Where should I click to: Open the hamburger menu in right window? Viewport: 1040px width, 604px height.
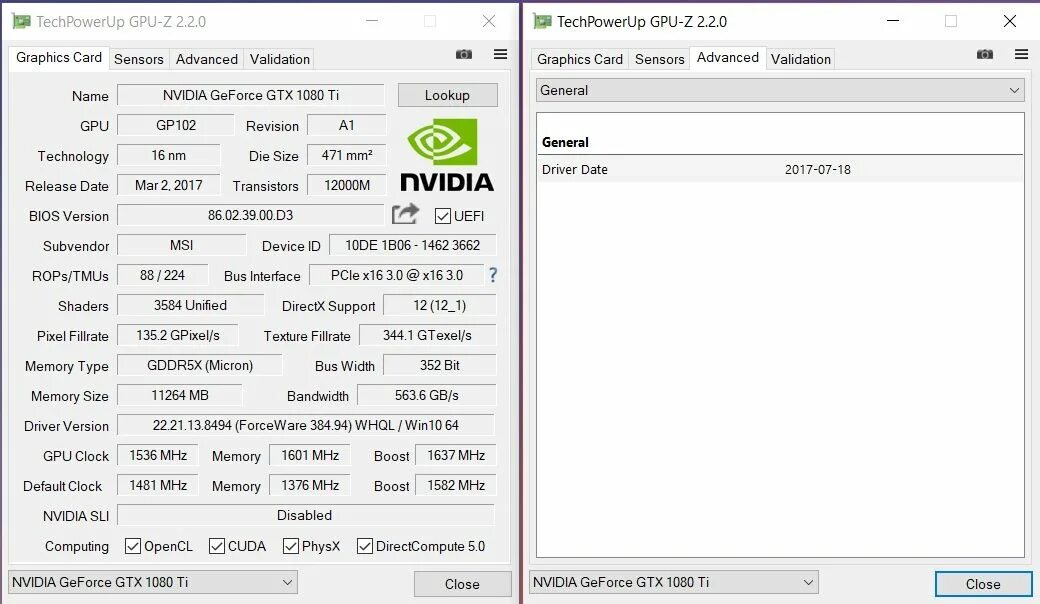(1021, 54)
